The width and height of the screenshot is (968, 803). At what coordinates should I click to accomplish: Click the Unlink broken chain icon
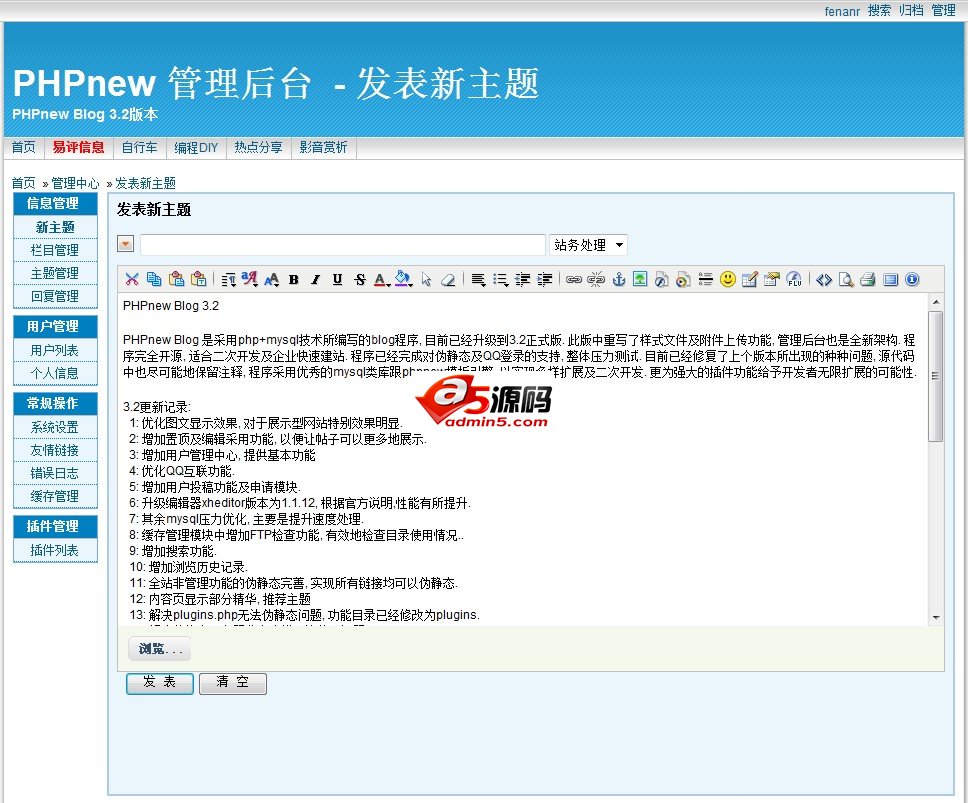tap(596, 280)
